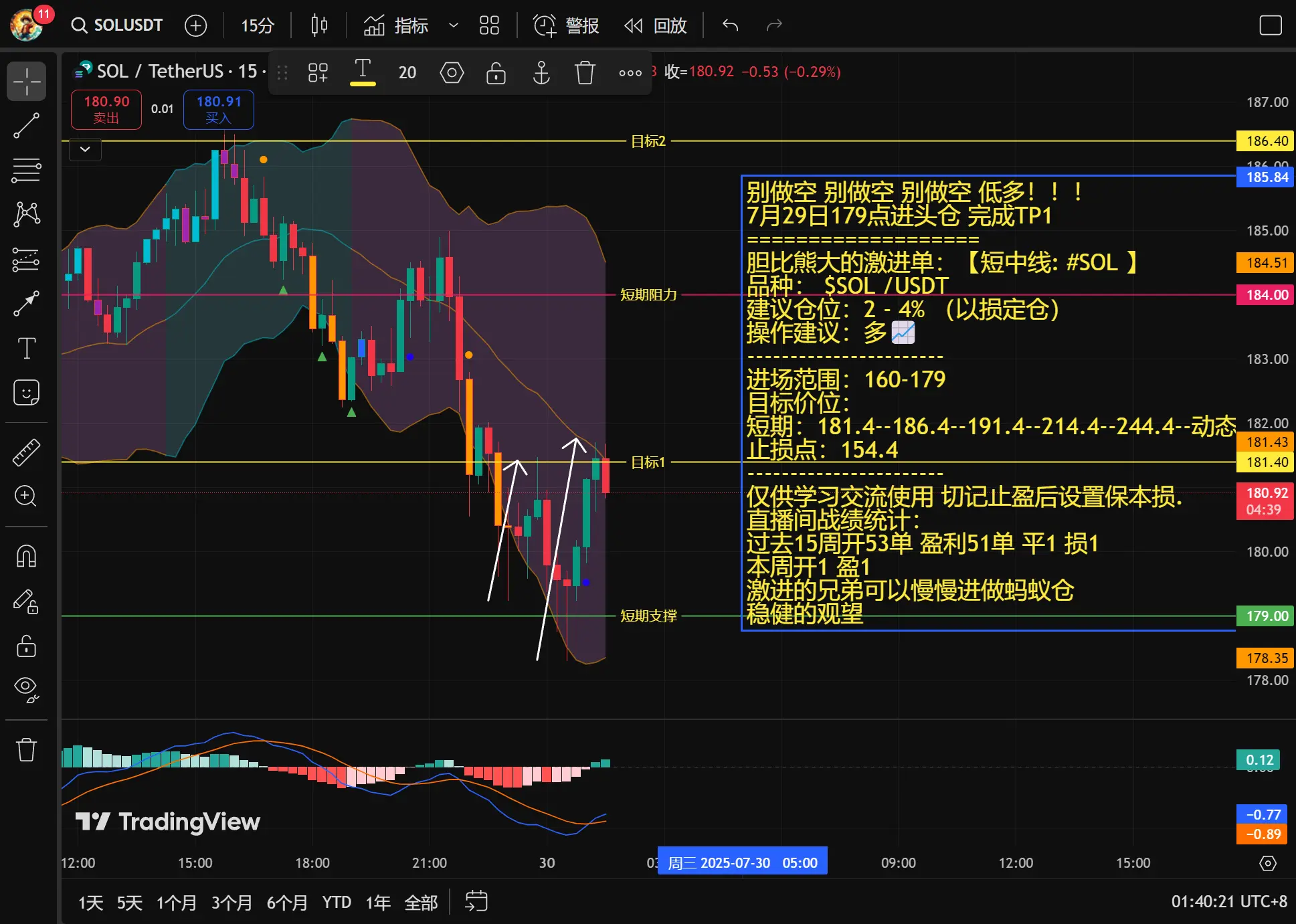Image resolution: width=1296 pixels, height=924 pixels.
Task: Collapse the indicator legend chevron
Action: pos(85,149)
